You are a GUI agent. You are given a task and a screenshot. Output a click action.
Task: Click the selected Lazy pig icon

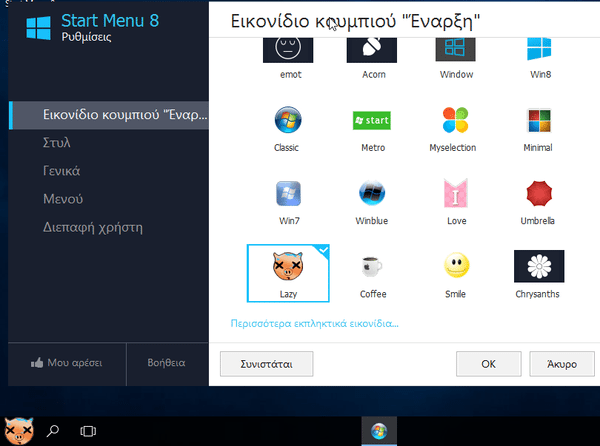[x=288, y=273]
